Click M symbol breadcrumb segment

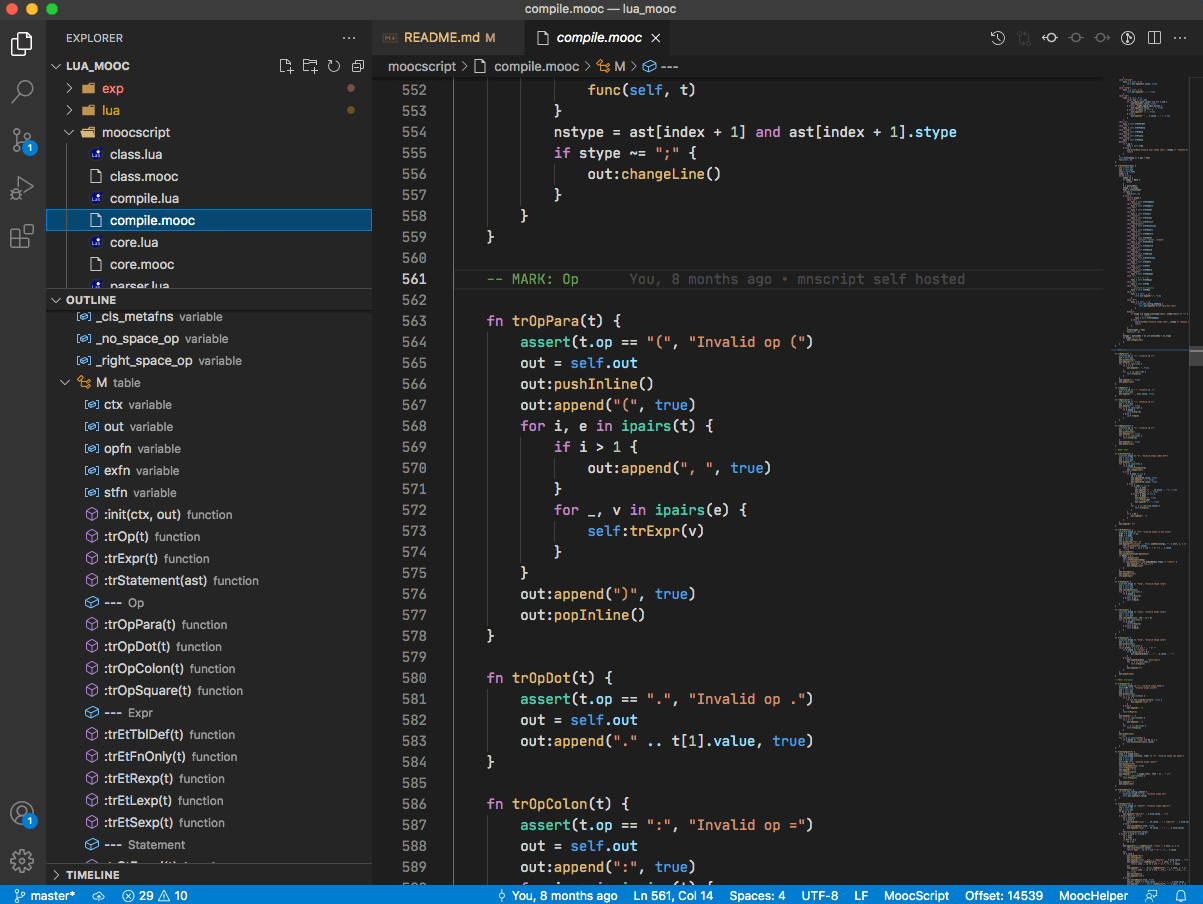(x=610, y=66)
